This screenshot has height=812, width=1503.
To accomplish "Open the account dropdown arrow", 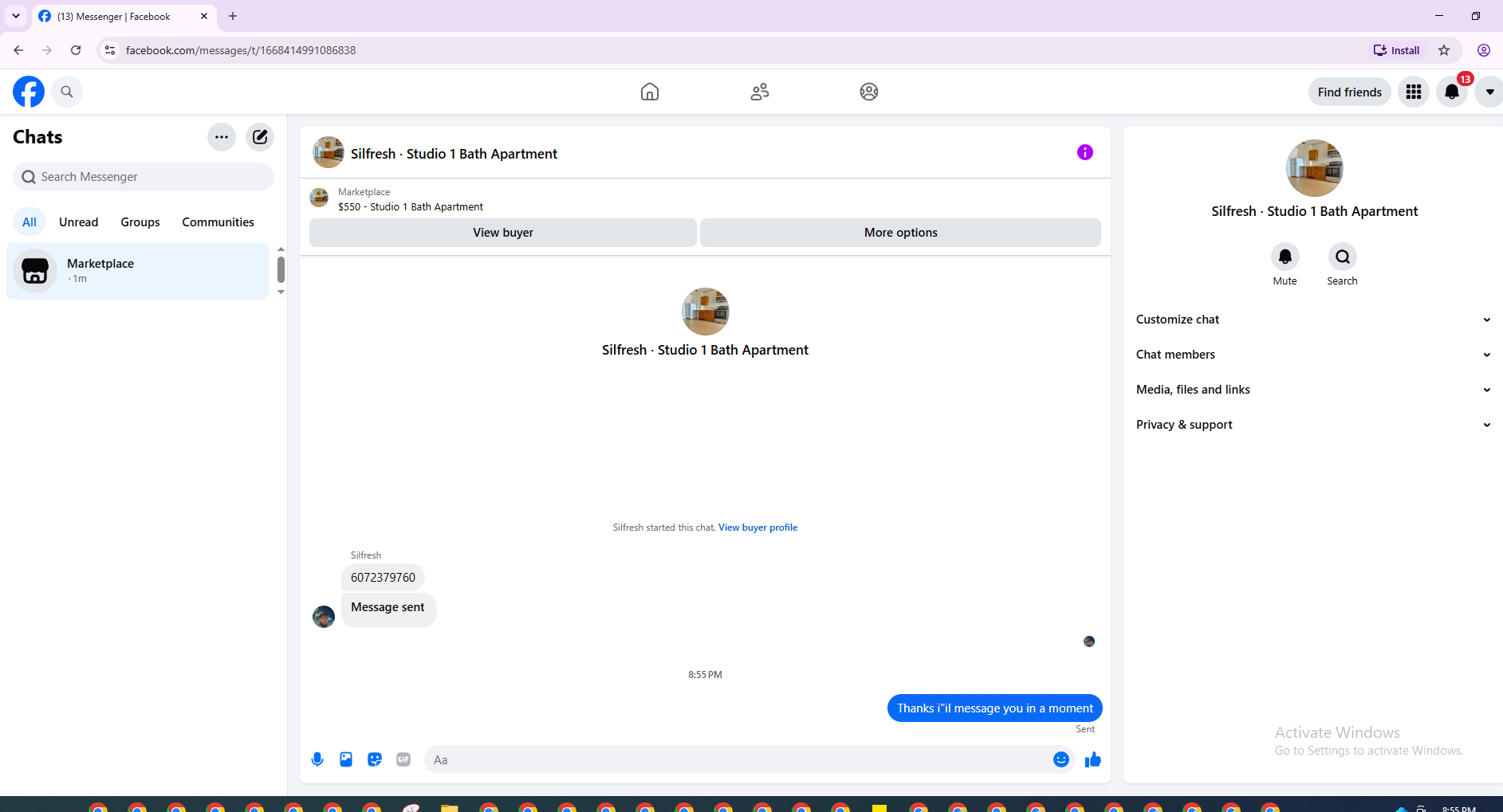I will (x=1489, y=92).
